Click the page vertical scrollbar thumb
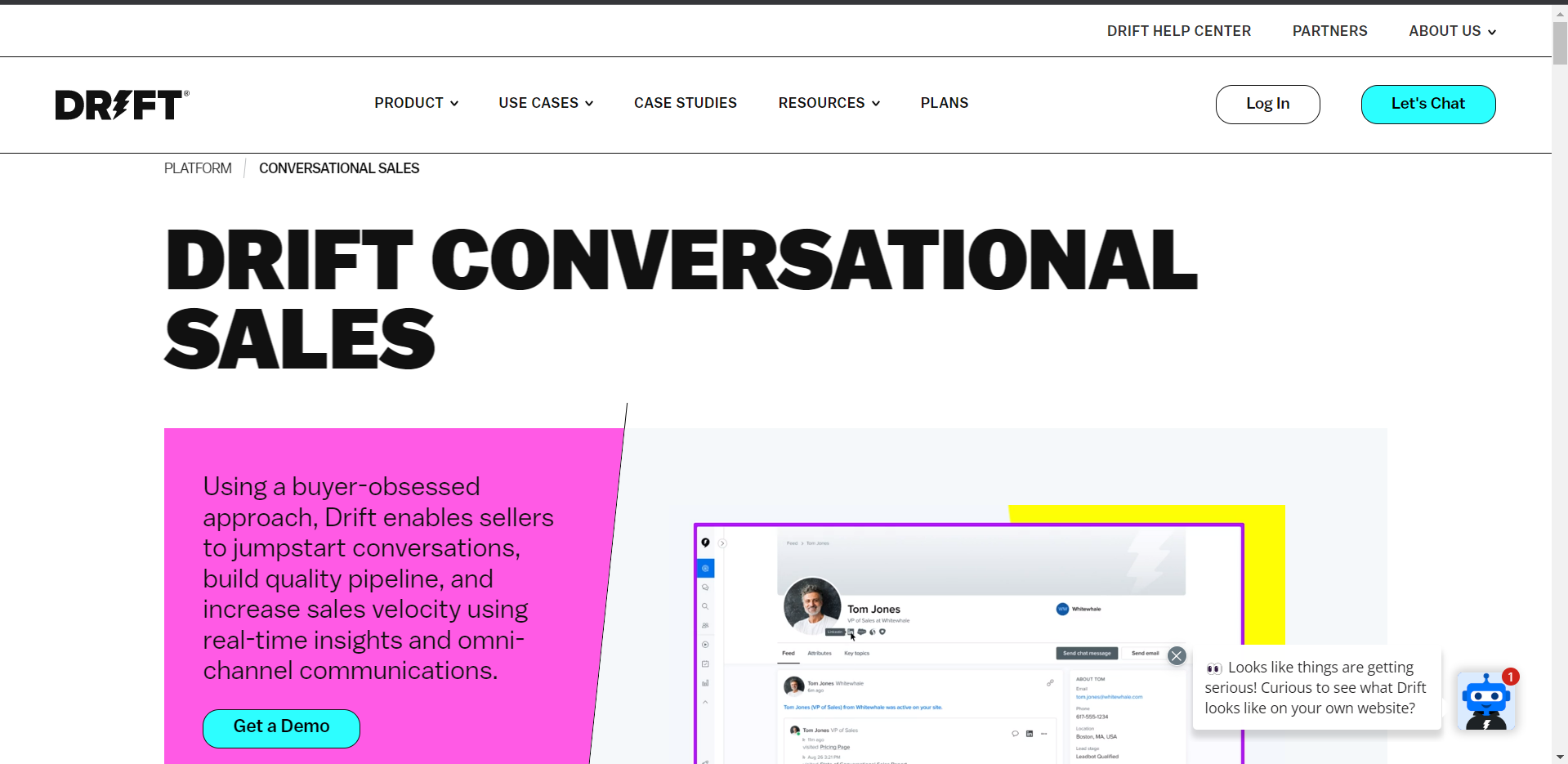Image resolution: width=1568 pixels, height=764 pixels. click(1560, 42)
